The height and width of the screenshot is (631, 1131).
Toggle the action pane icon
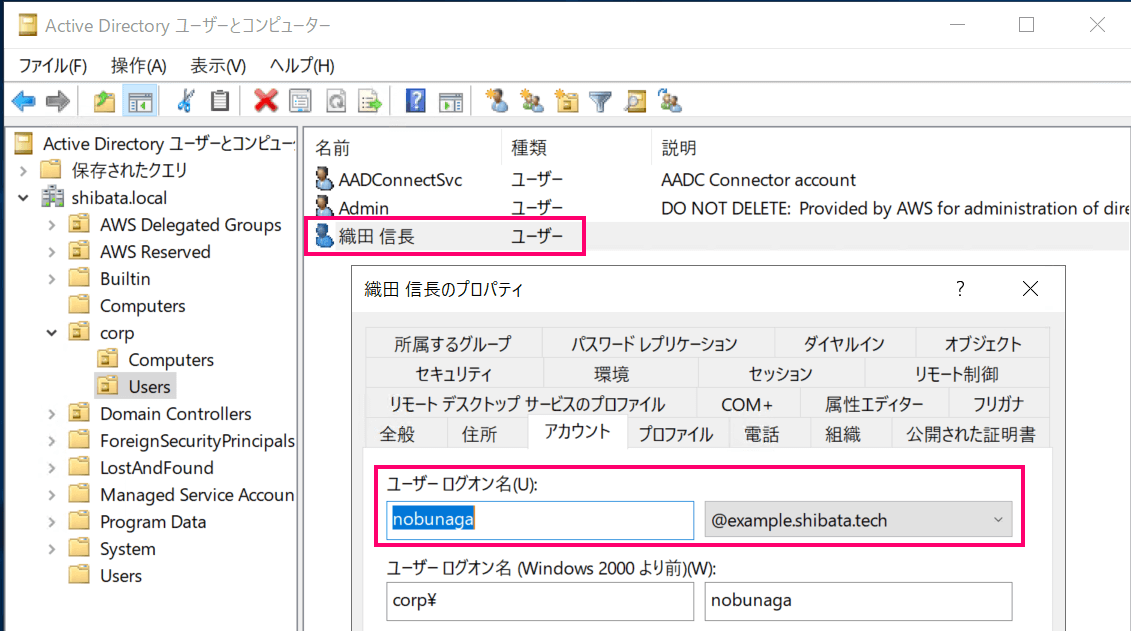(451, 101)
